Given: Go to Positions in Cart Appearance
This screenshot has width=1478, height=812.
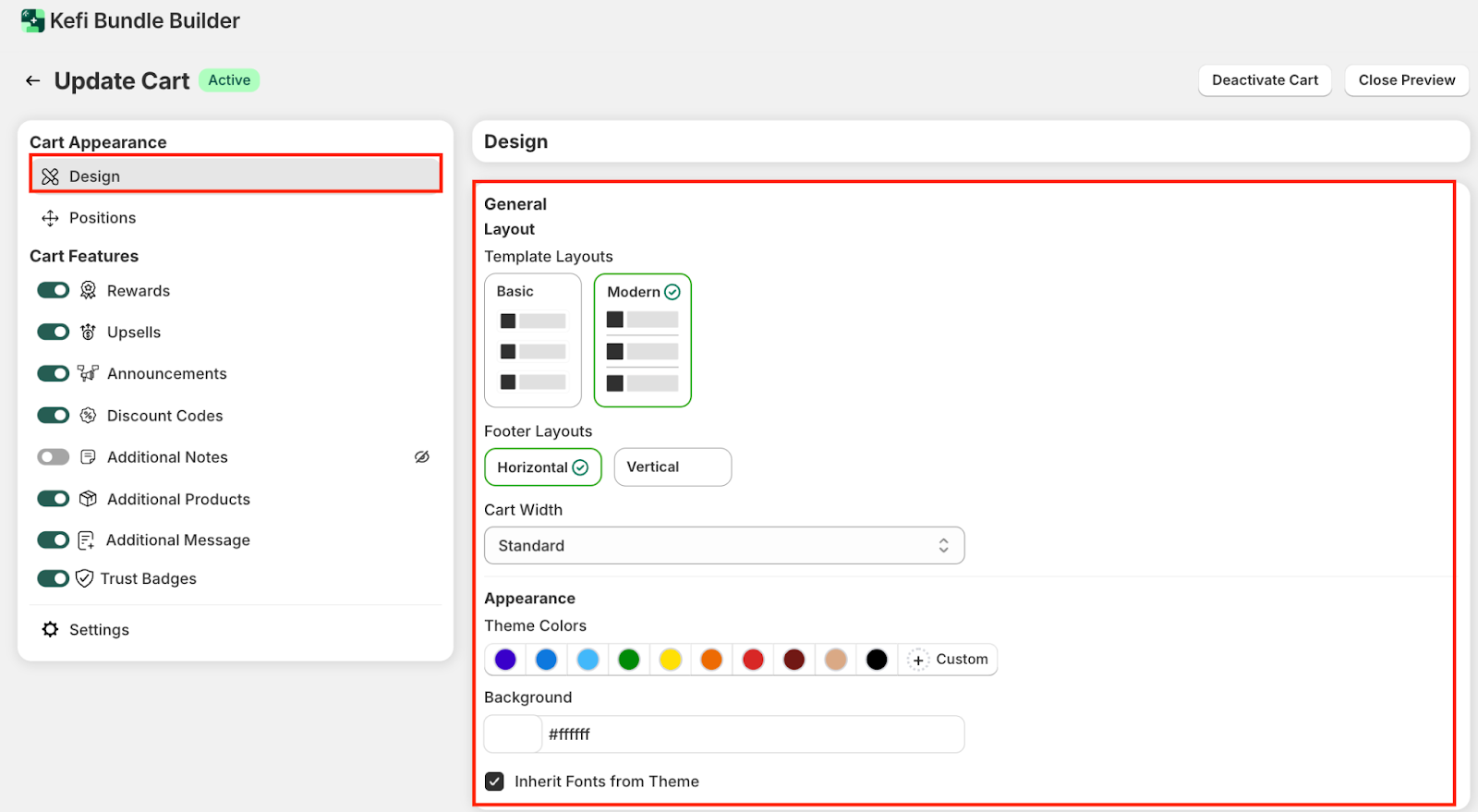Looking at the screenshot, I should pyautogui.click(x=102, y=218).
